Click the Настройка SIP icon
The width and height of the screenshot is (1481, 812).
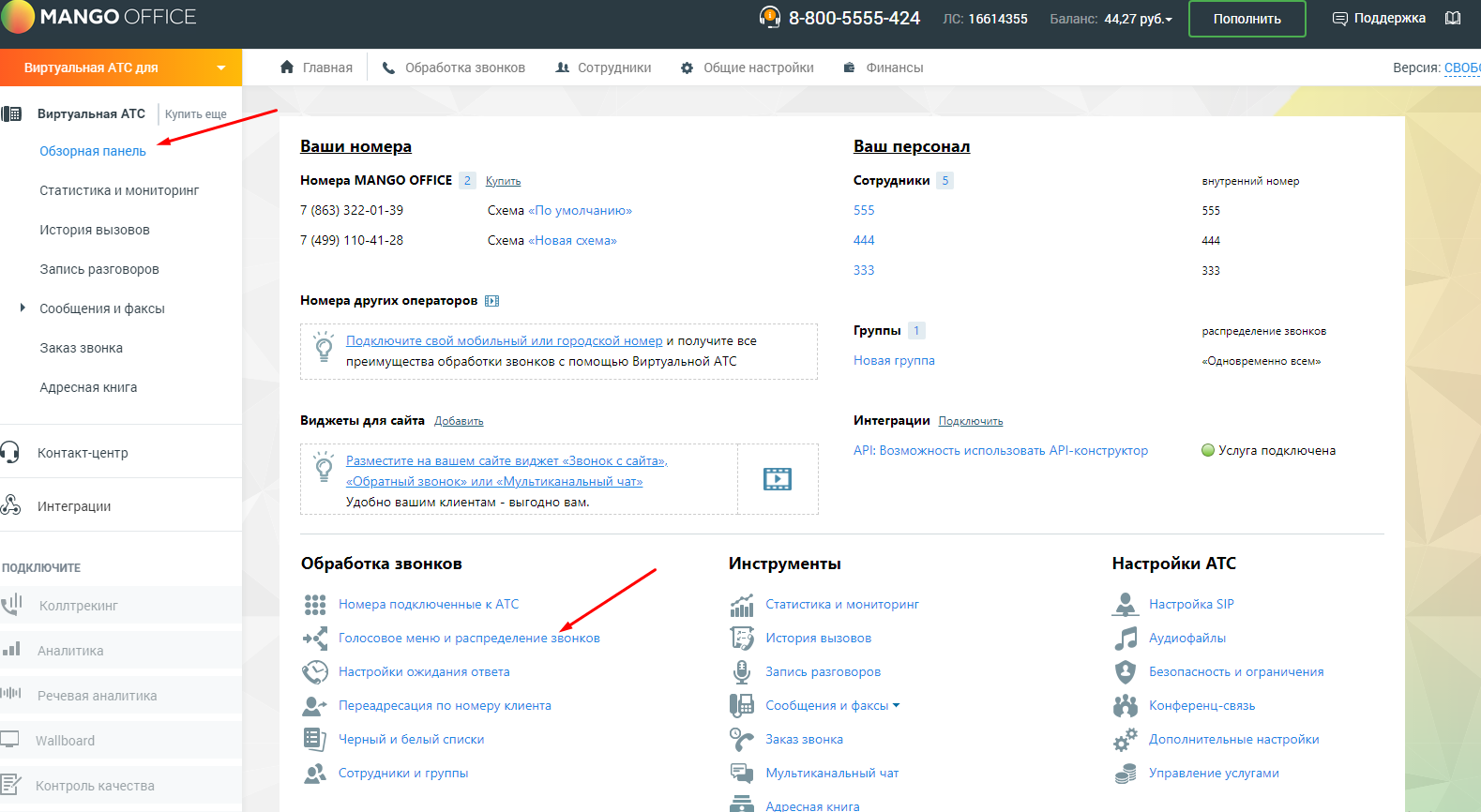click(x=1126, y=605)
